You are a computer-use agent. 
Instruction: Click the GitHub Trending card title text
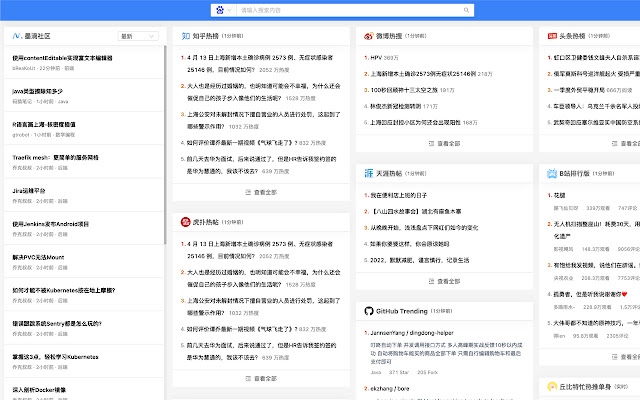(402, 311)
